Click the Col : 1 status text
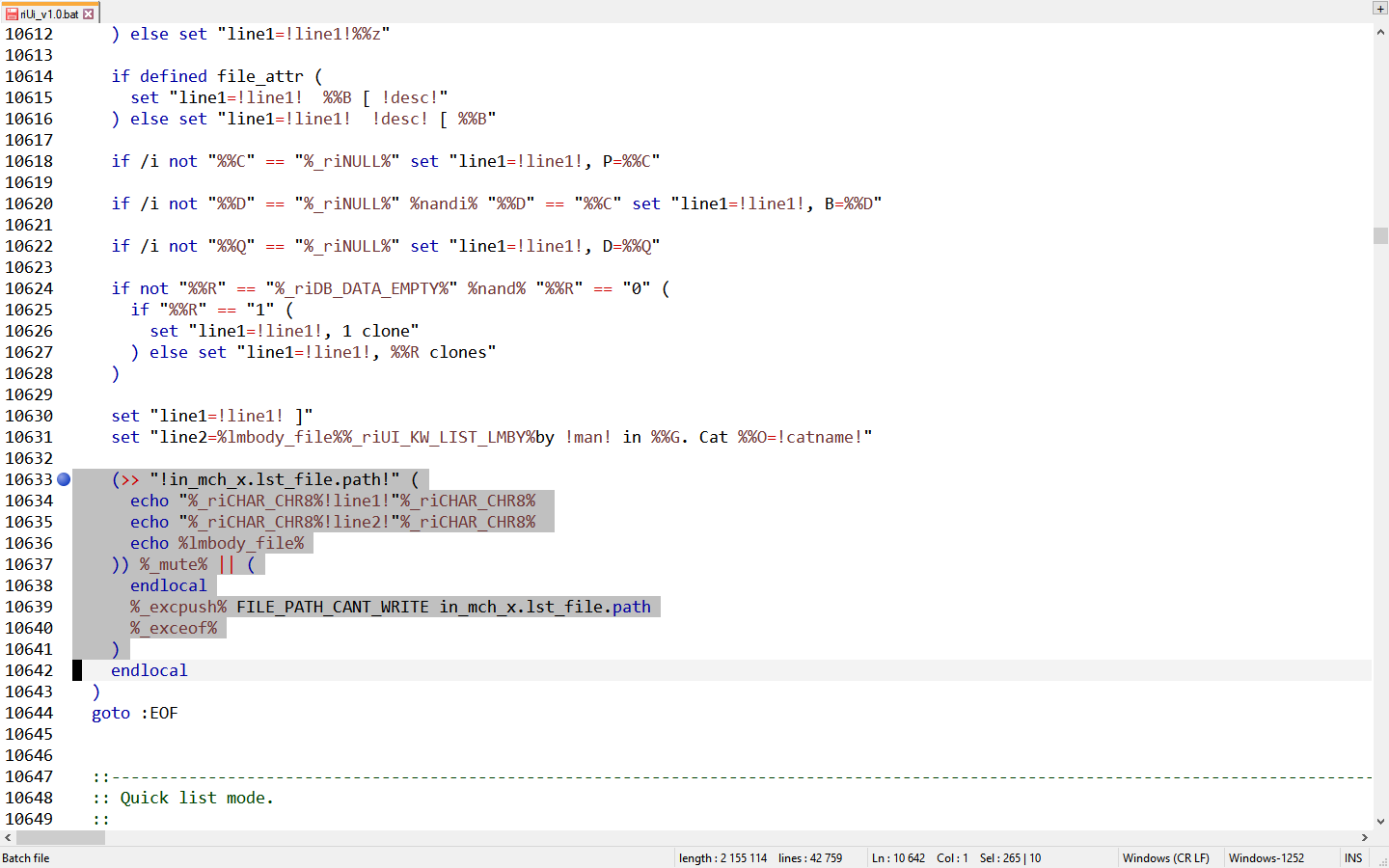The height and width of the screenshot is (868, 1389). (x=952, y=857)
